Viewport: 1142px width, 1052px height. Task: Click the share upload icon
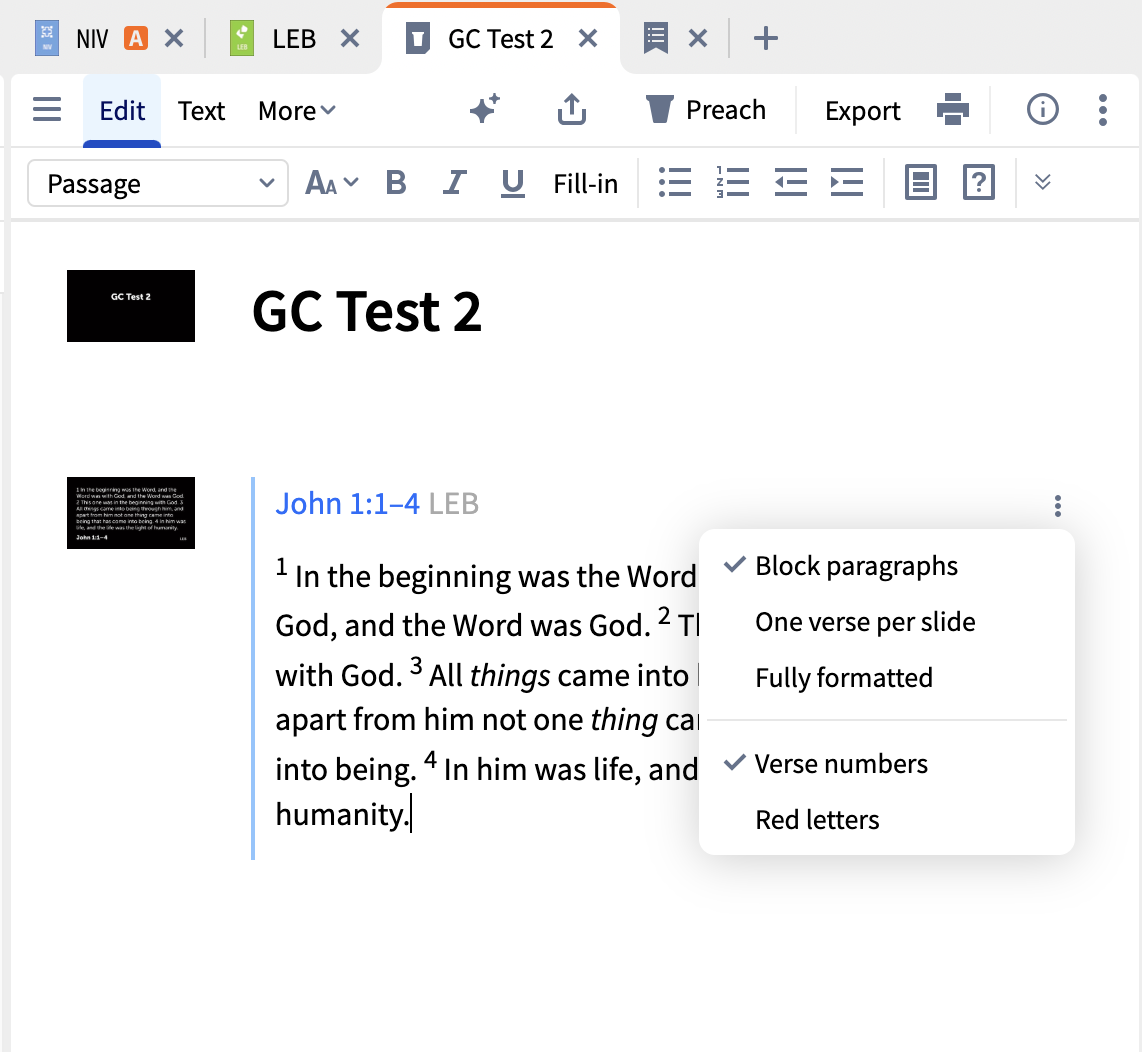[572, 109]
